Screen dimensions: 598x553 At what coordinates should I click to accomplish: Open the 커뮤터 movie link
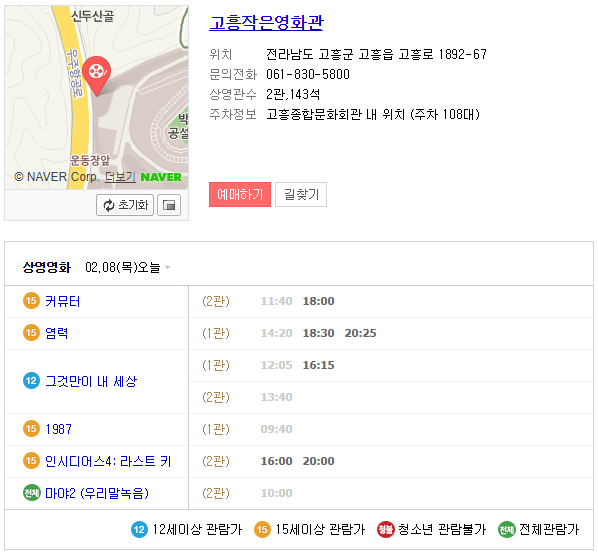tap(63, 301)
